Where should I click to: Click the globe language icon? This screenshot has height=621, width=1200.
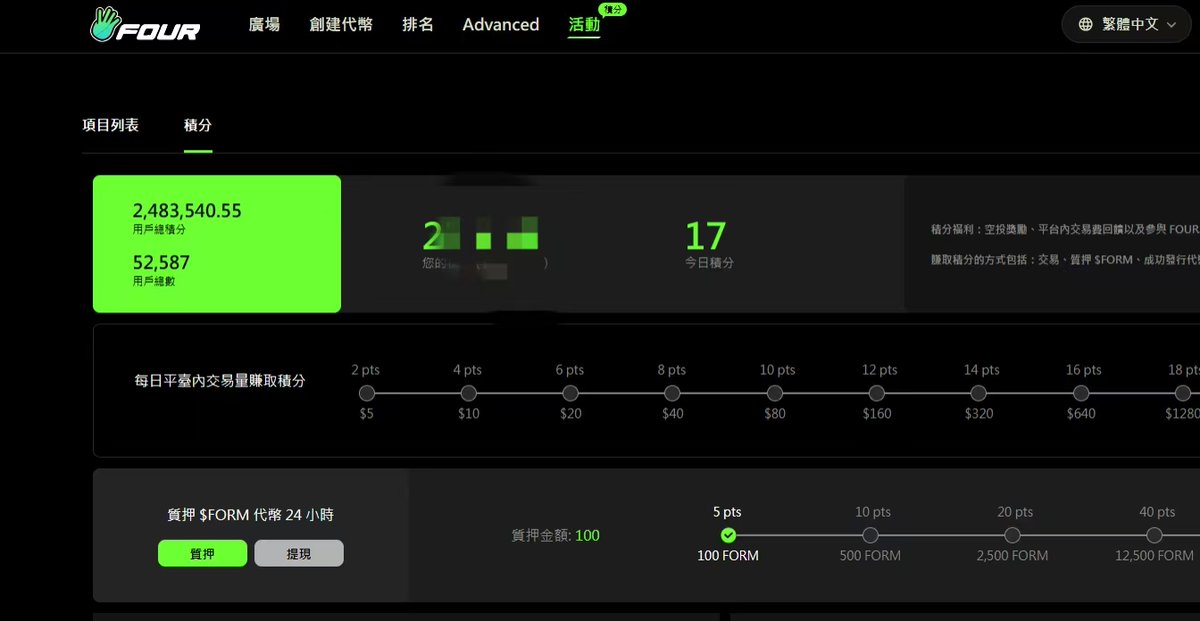coord(1086,24)
